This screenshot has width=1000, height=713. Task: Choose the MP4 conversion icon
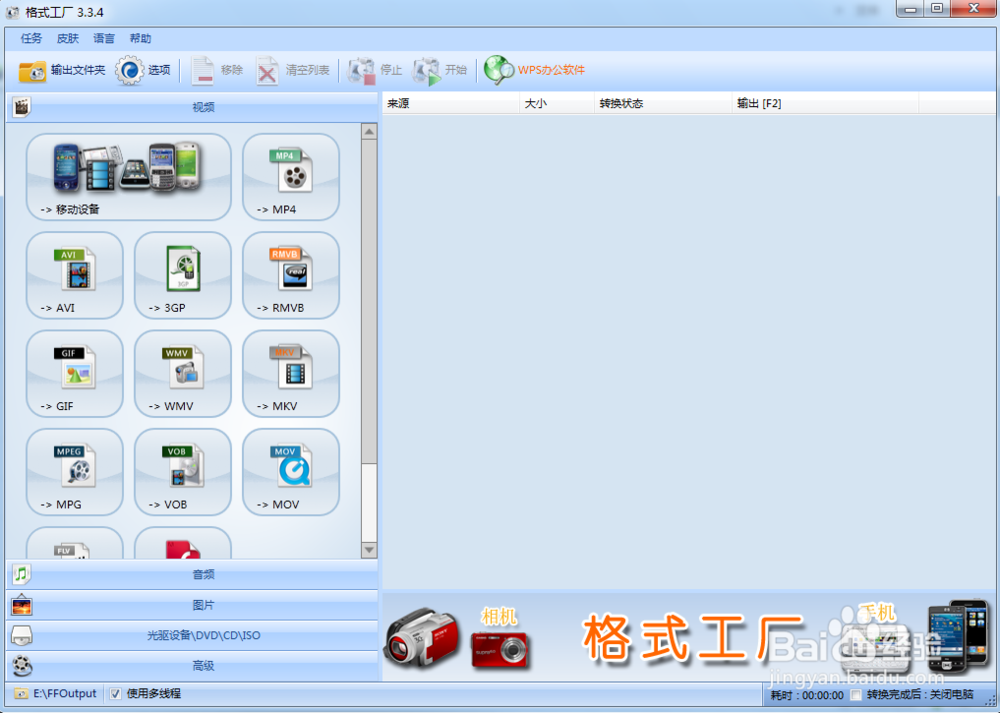[x=291, y=177]
